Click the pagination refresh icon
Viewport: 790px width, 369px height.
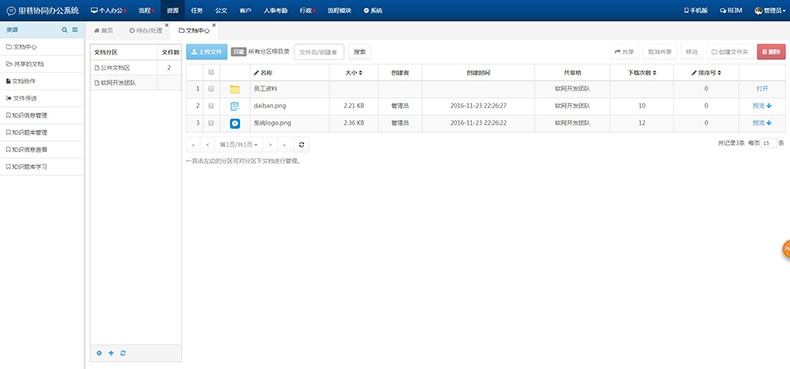(301, 145)
